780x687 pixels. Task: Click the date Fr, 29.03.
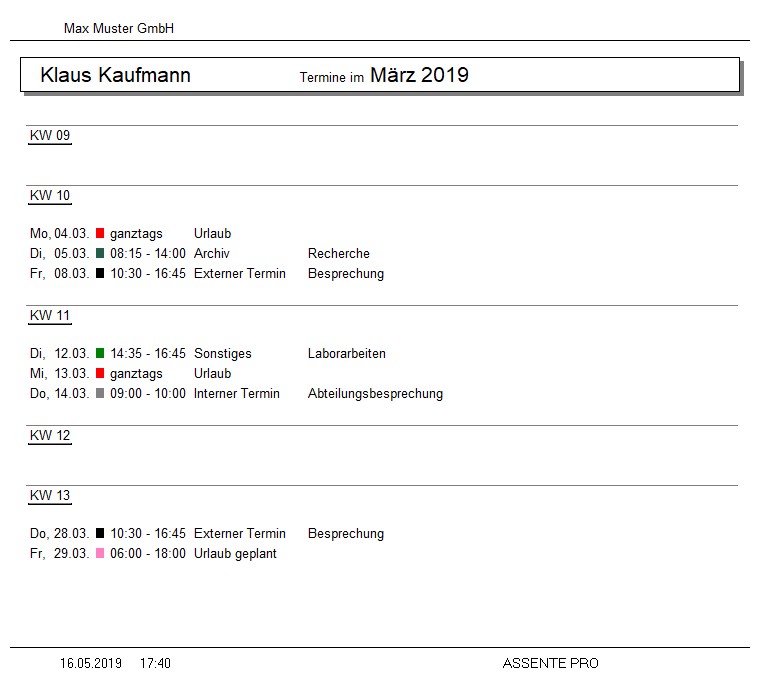[x=60, y=553]
